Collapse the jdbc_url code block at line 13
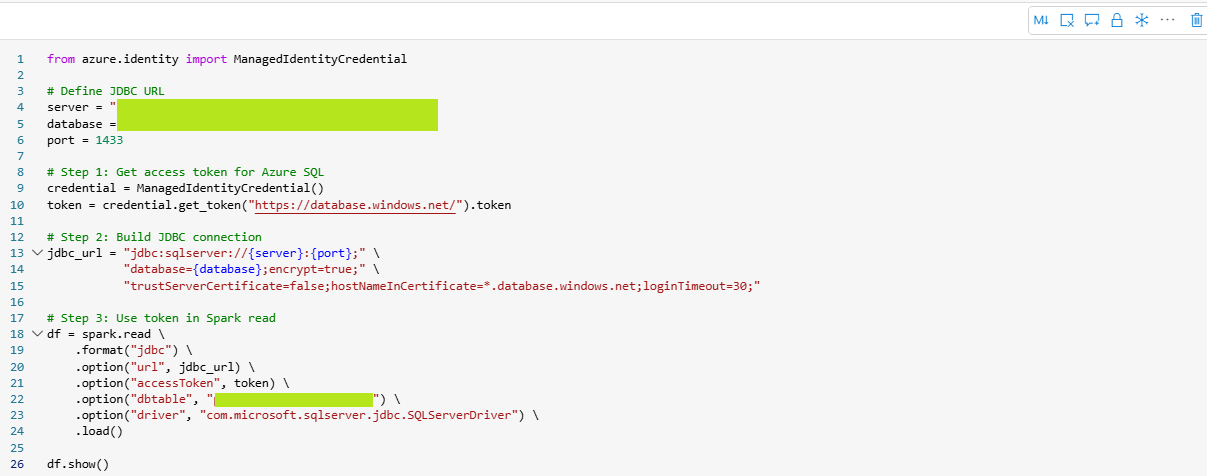The image size is (1207, 476). 37,253
